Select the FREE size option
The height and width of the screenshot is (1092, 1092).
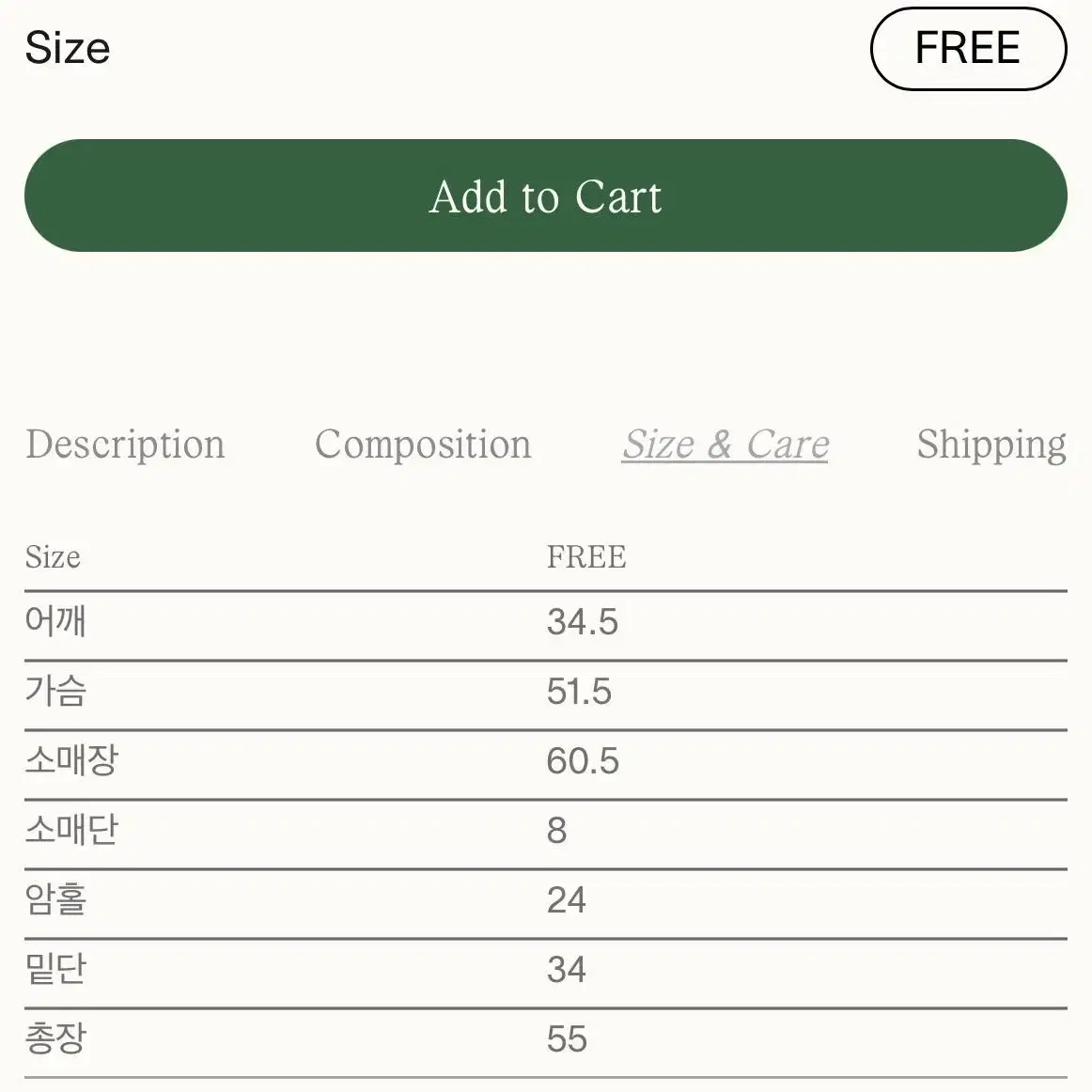point(968,49)
